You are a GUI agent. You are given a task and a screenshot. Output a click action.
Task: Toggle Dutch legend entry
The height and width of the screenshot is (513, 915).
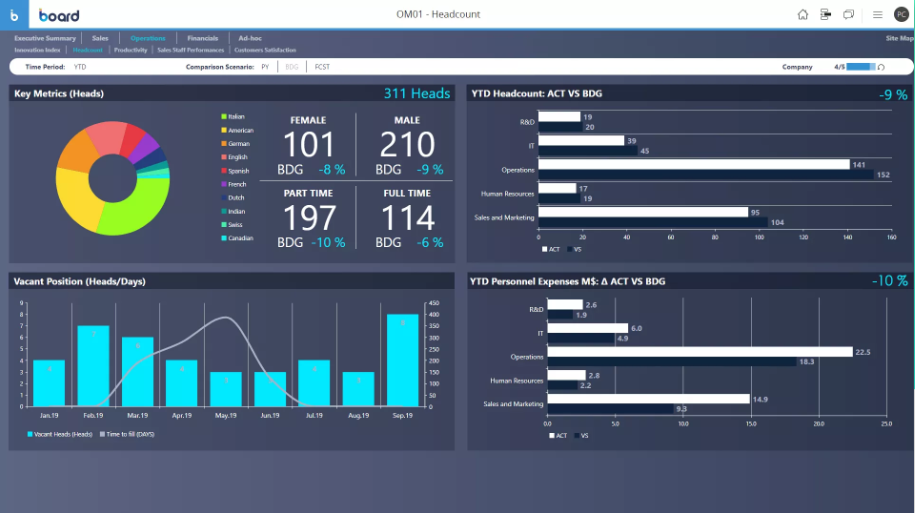[232, 198]
